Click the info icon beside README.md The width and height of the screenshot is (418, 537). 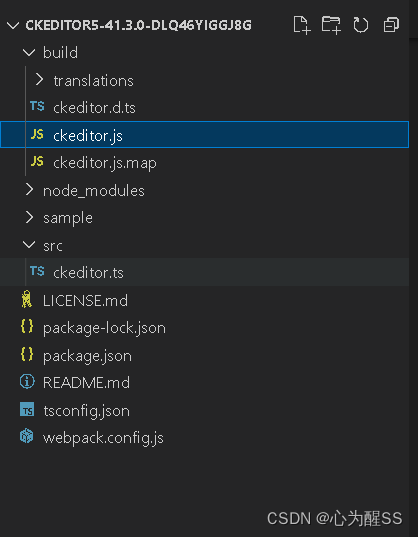pyautogui.click(x=27, y=382)
